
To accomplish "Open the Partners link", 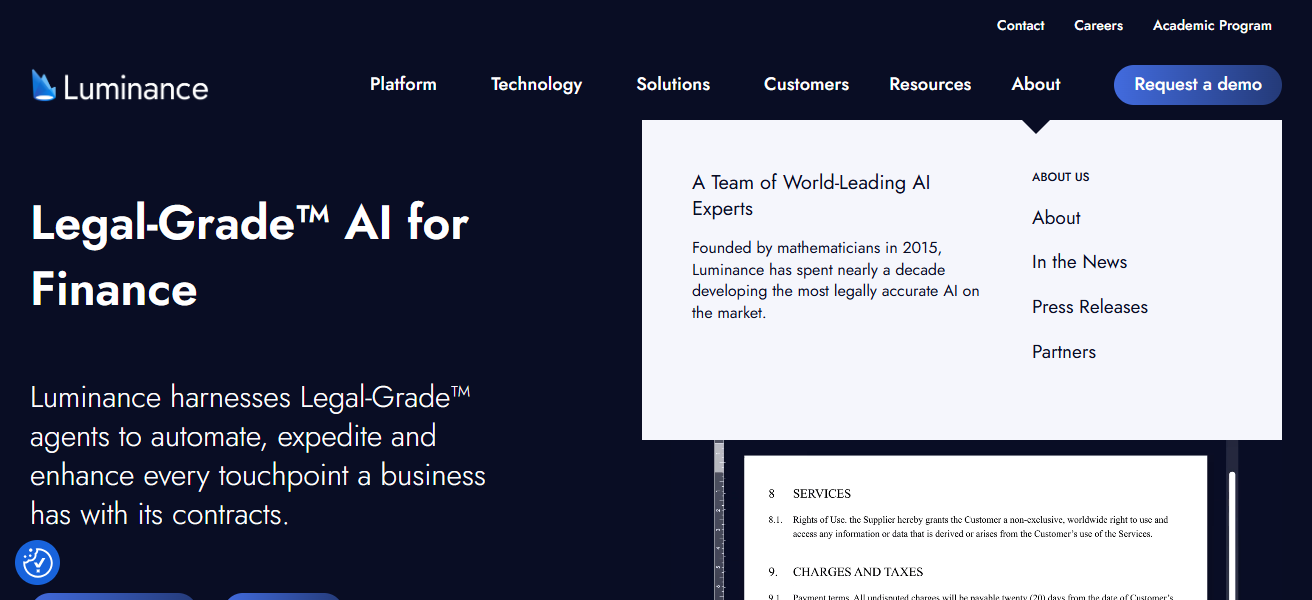I will point(1064,352).
